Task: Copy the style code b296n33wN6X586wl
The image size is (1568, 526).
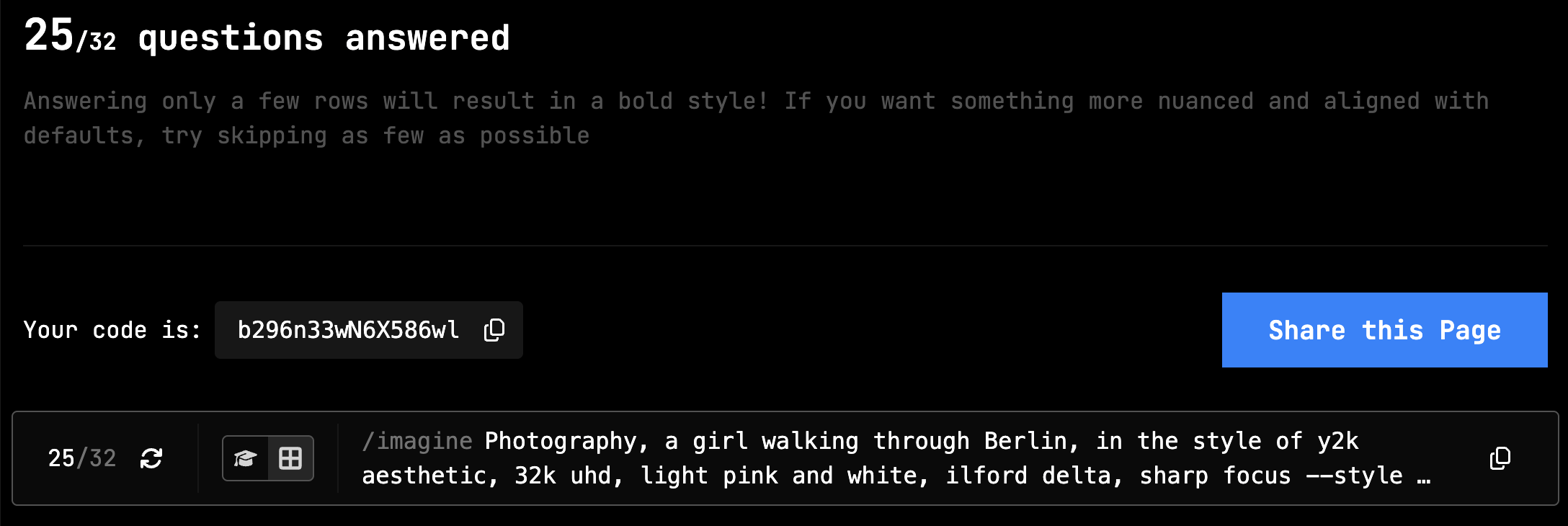Action: (494, 330)
